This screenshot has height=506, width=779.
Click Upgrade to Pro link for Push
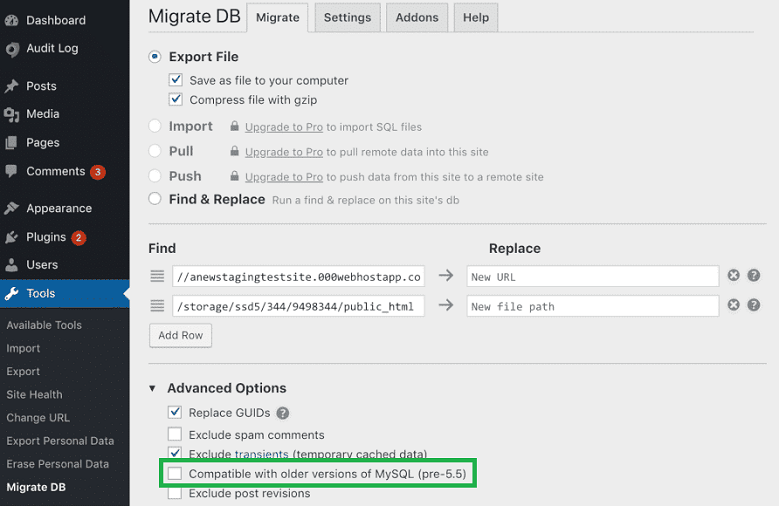click(x=284, y=177)
